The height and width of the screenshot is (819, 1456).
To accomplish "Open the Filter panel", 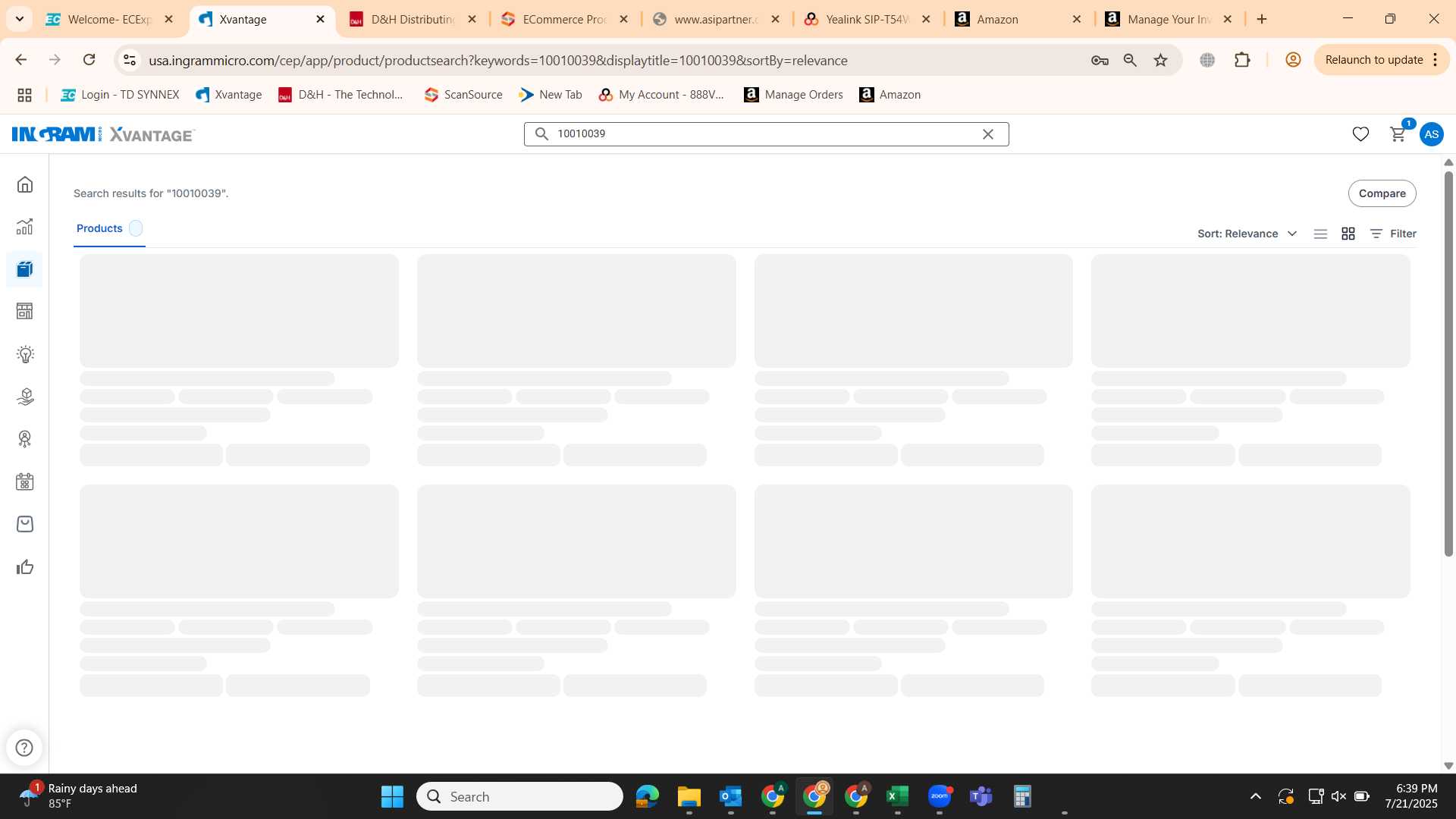I will tap(1393, 234).
